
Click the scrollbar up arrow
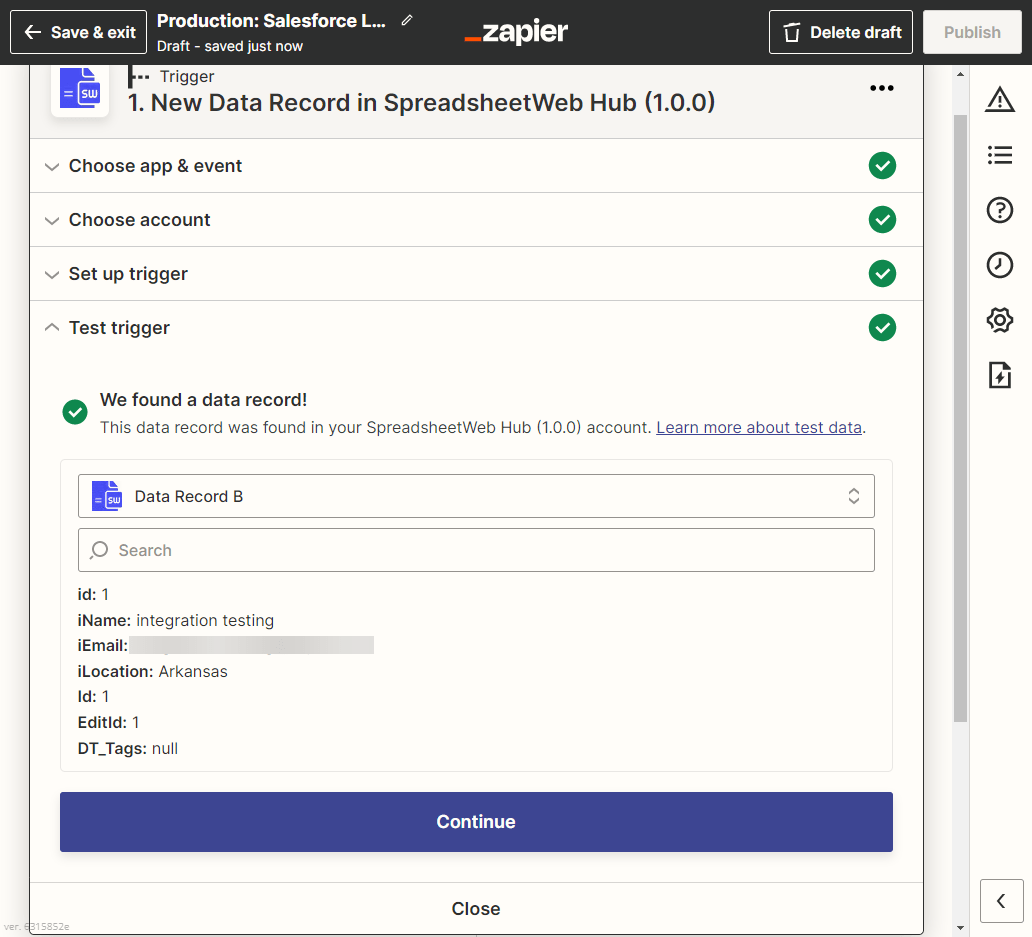tap(960, 74)
